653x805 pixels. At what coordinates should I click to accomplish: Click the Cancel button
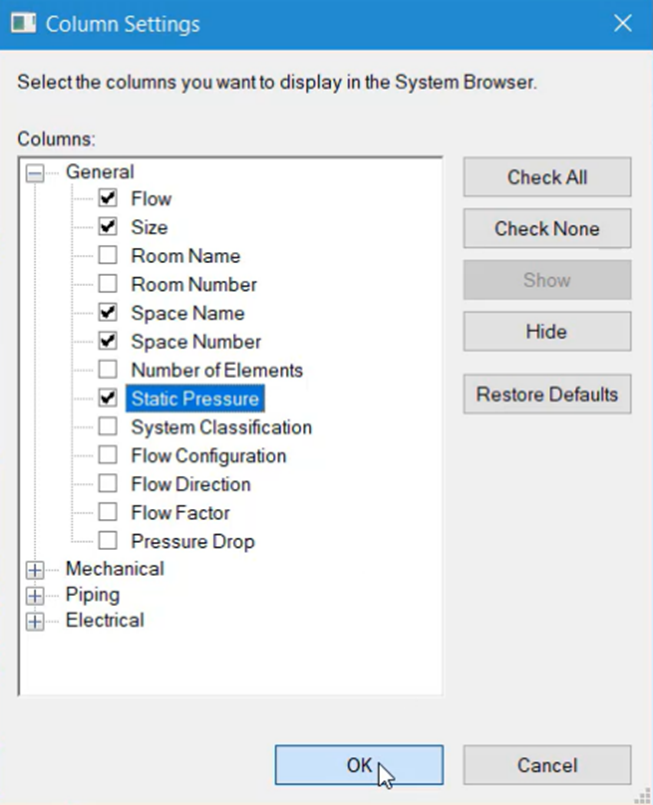click(547, 765)
